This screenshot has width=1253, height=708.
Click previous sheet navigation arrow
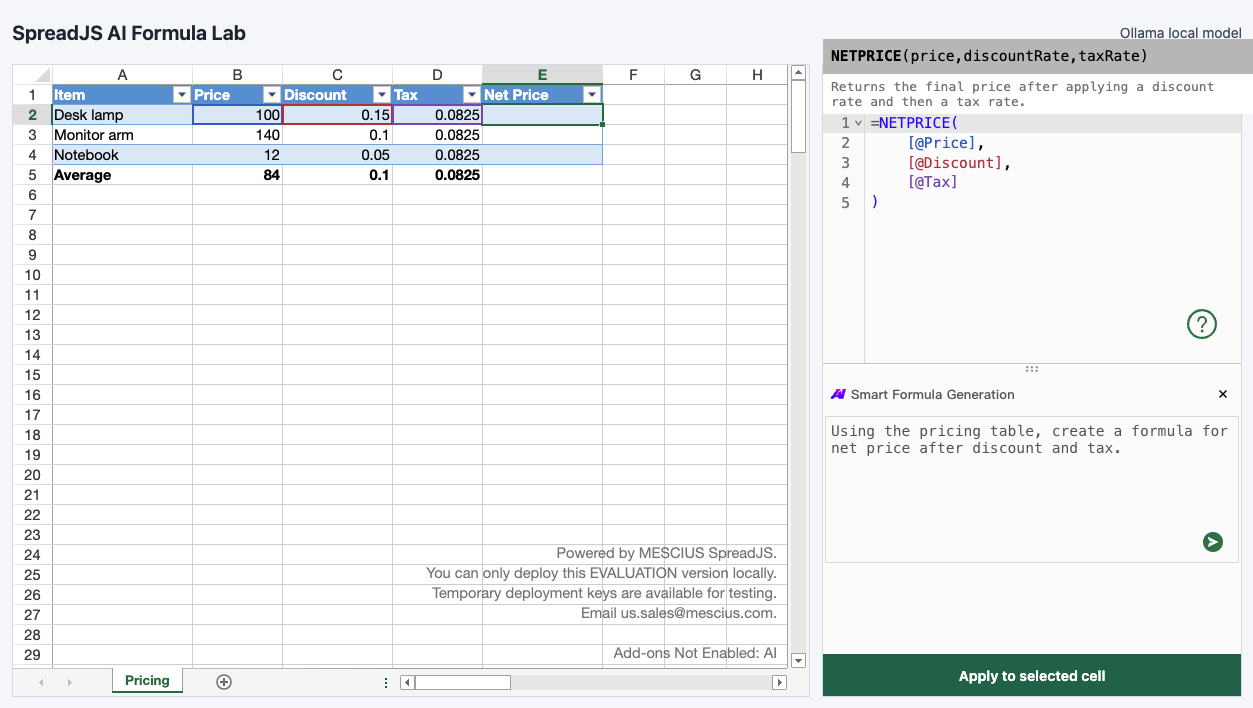41,682
